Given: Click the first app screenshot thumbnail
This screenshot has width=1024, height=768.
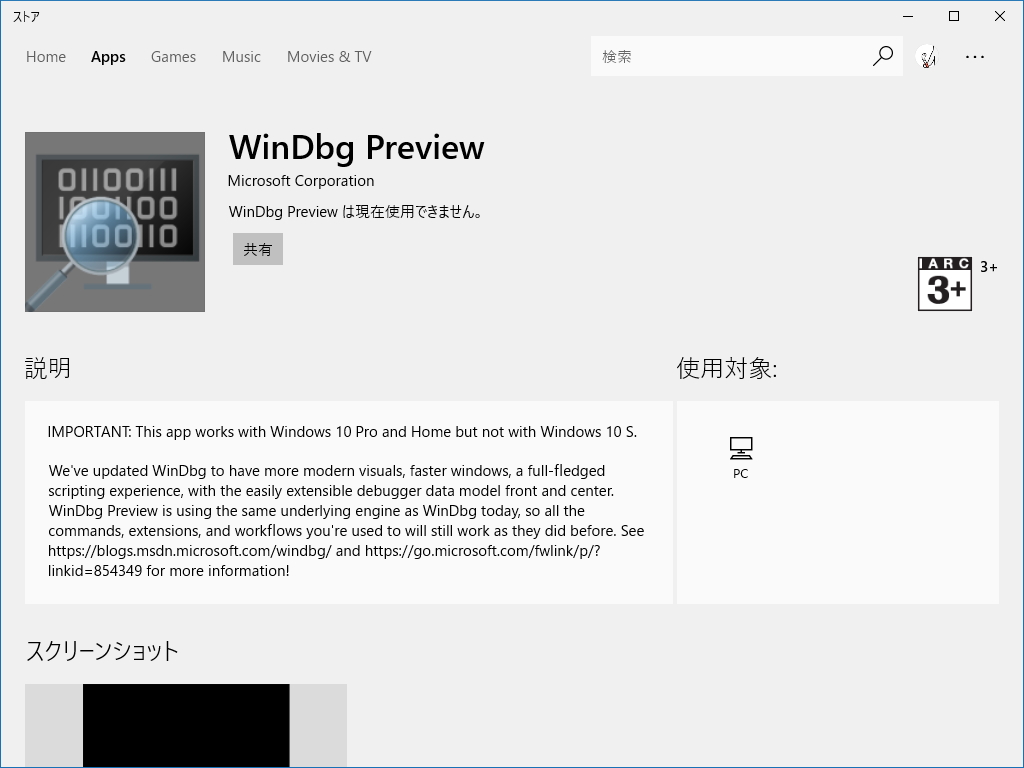Looking at the screenshot, I should (x=186, y=725).
